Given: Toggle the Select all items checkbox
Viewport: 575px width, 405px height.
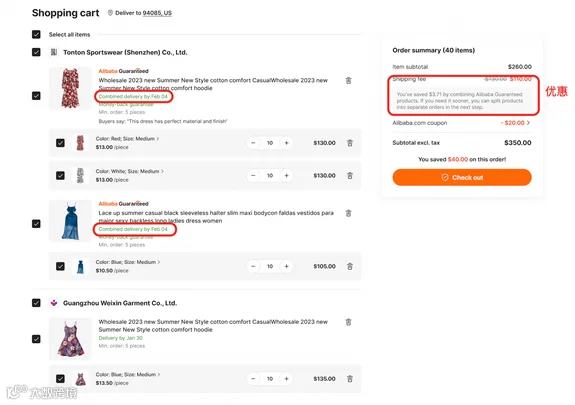Looking at the screenshot, I should point(36,34).
